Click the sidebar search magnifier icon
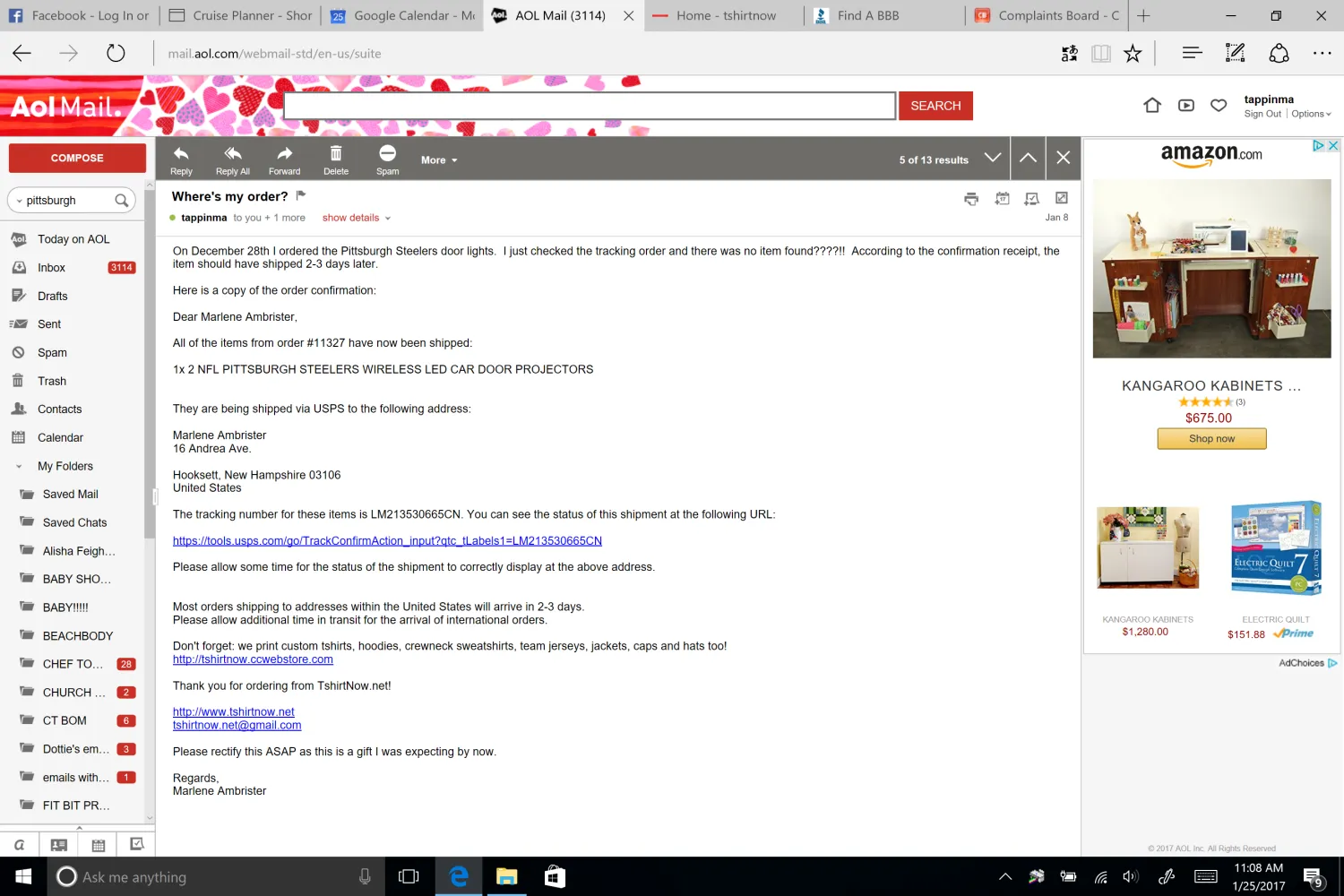1344x896 pixels. 122,201
